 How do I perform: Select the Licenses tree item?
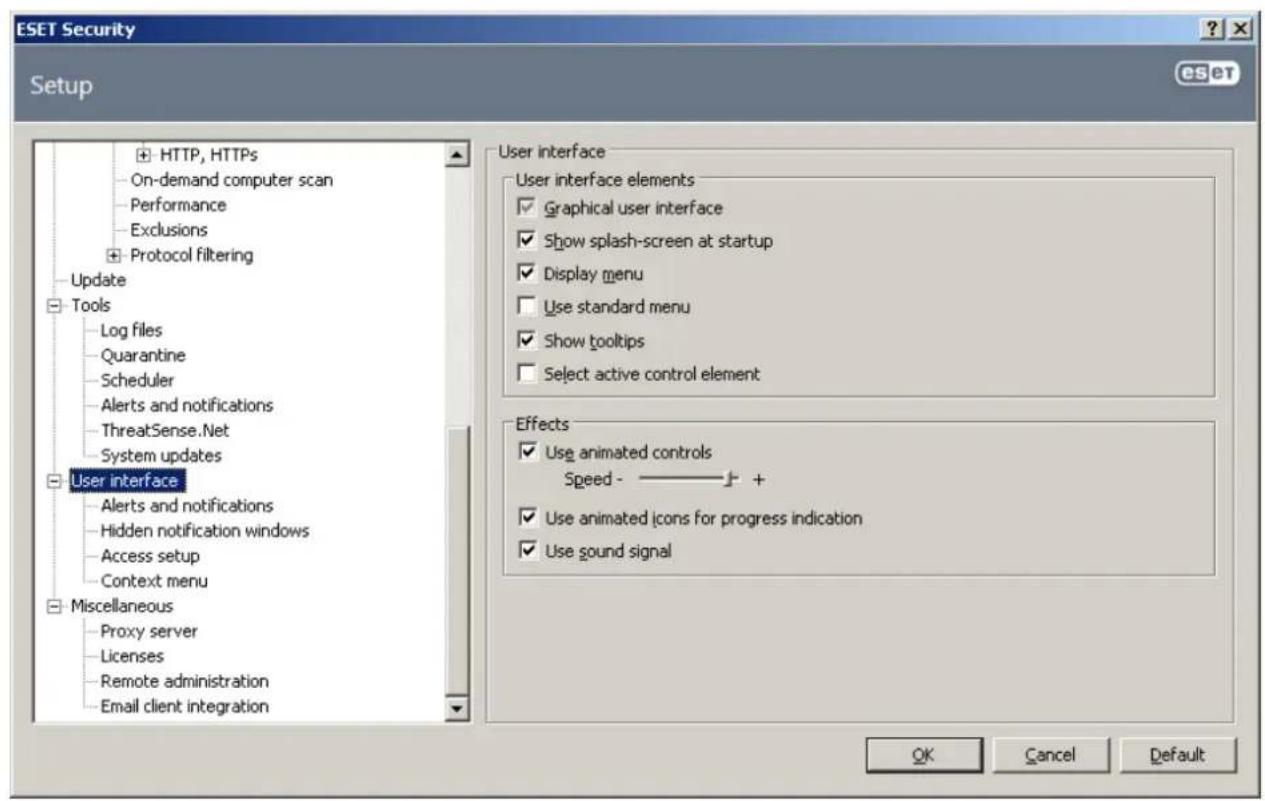pyautogui.click(x=132, y=656)
